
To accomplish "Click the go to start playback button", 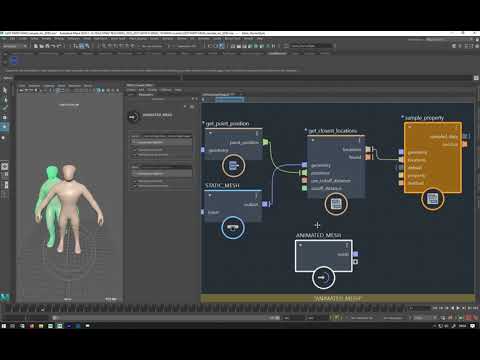I will coord(435,308).
